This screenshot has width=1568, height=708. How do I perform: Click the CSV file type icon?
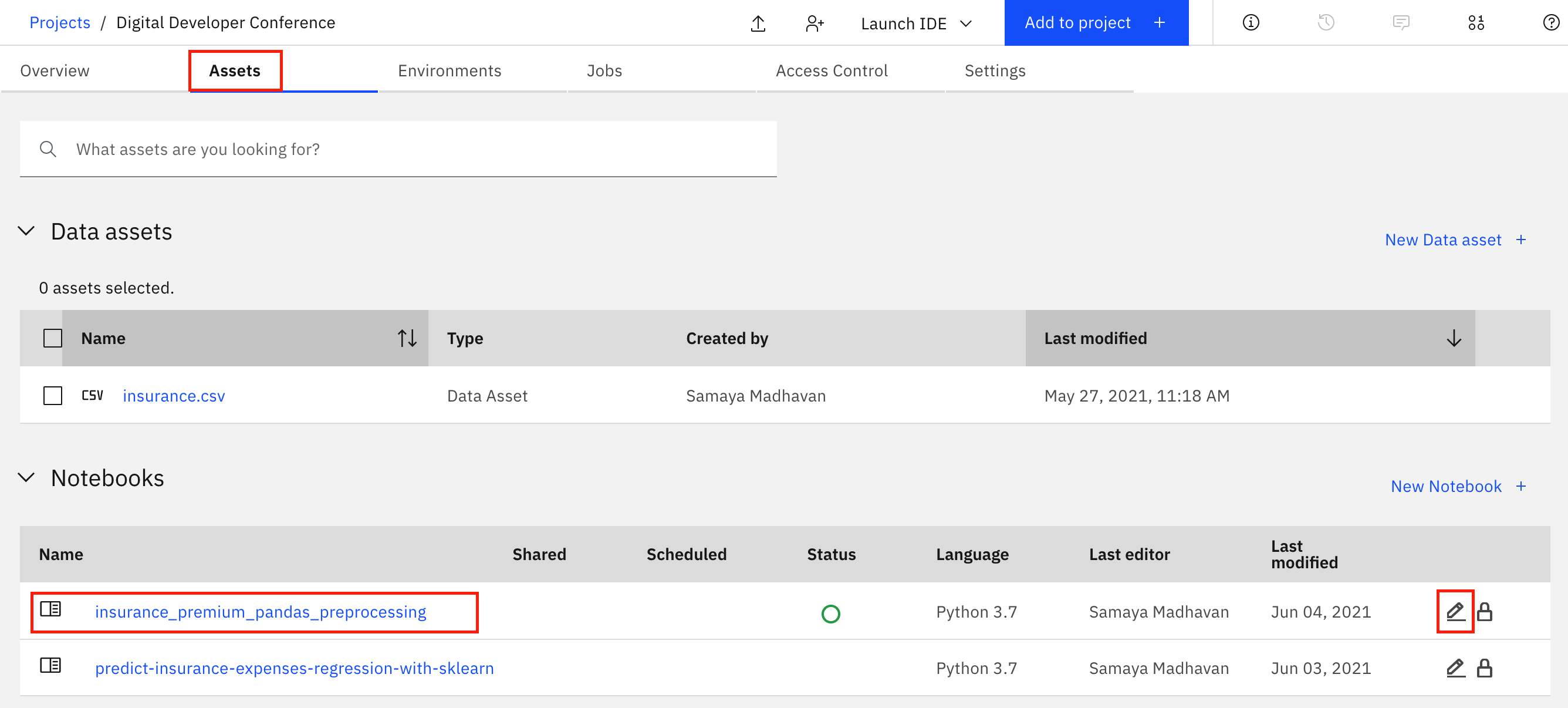93,396
